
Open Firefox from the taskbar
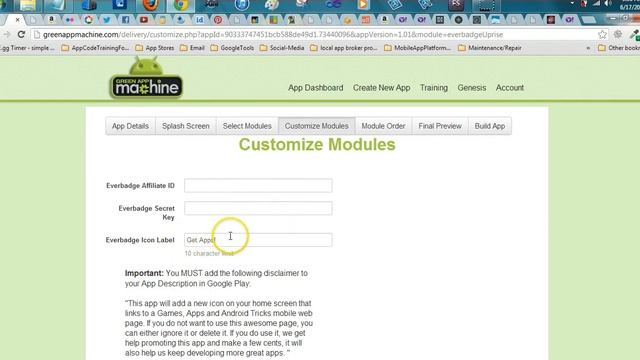coord(151,5)
